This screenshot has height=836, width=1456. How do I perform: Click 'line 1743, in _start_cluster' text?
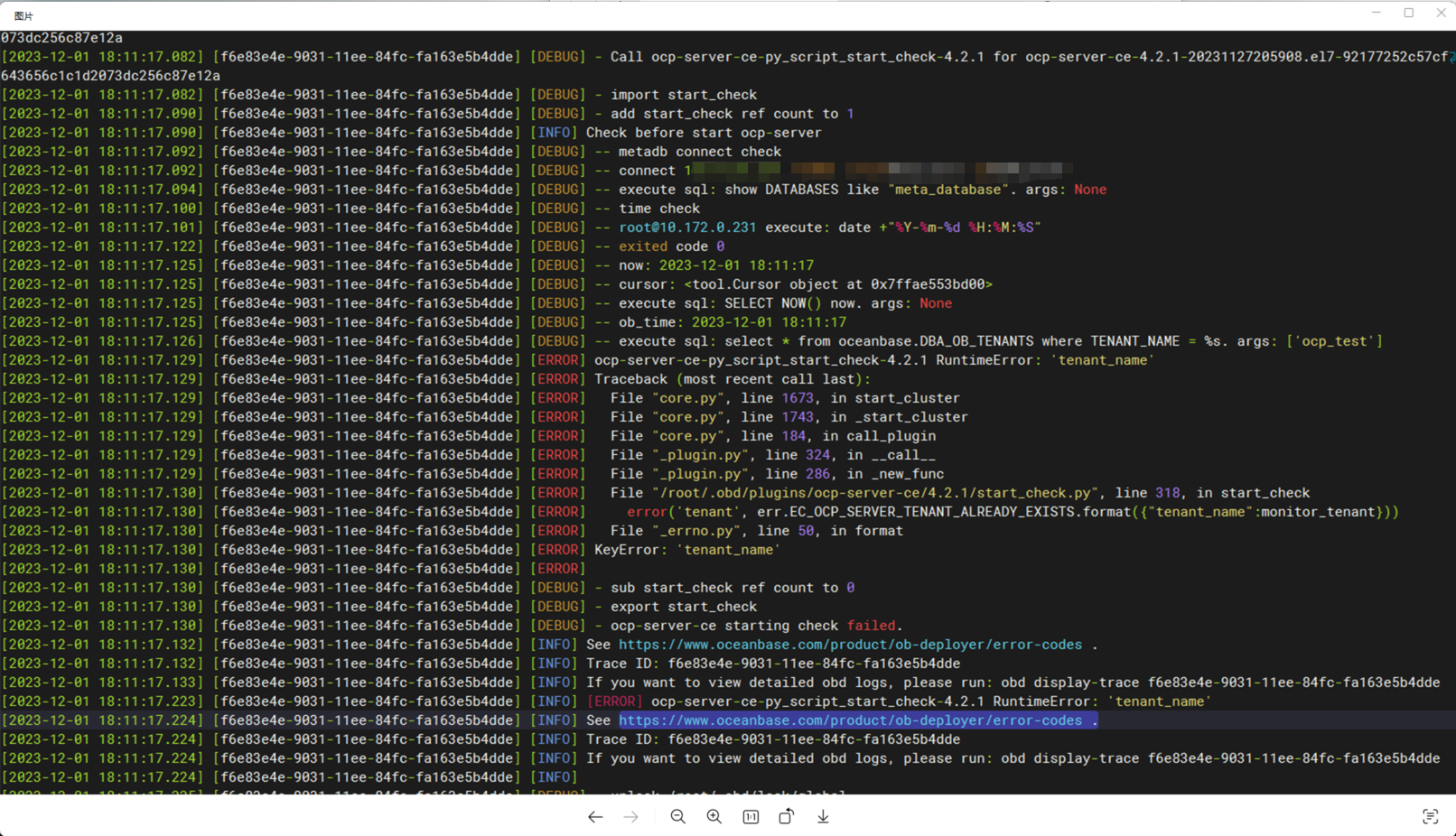coord(854,417)
